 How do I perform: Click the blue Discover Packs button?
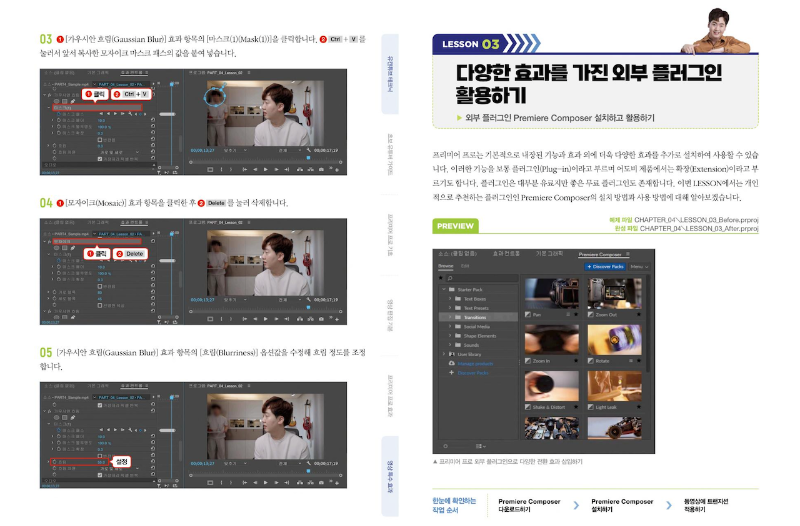pos(605,267)
